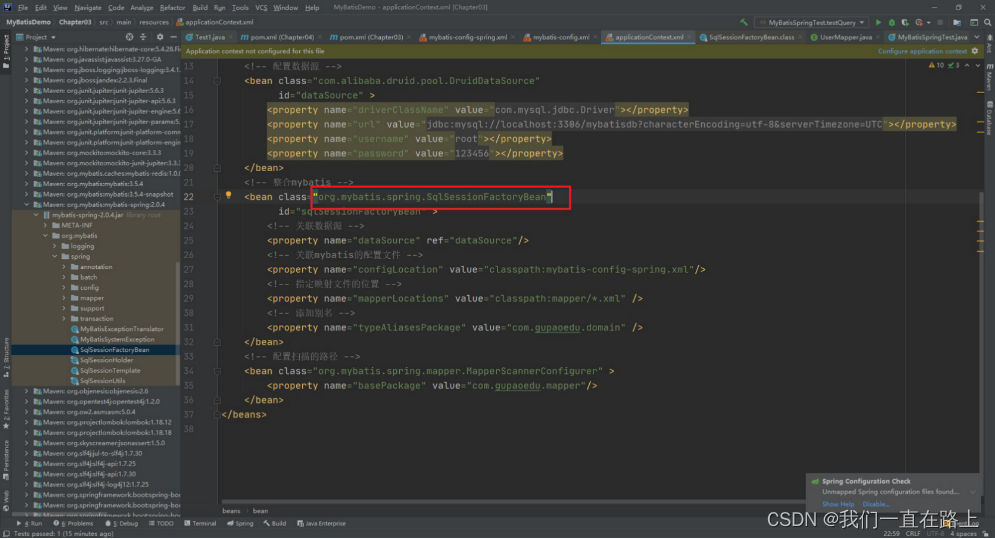
Task: Expand the META-INF folder
Action: (x=45, y=225)
